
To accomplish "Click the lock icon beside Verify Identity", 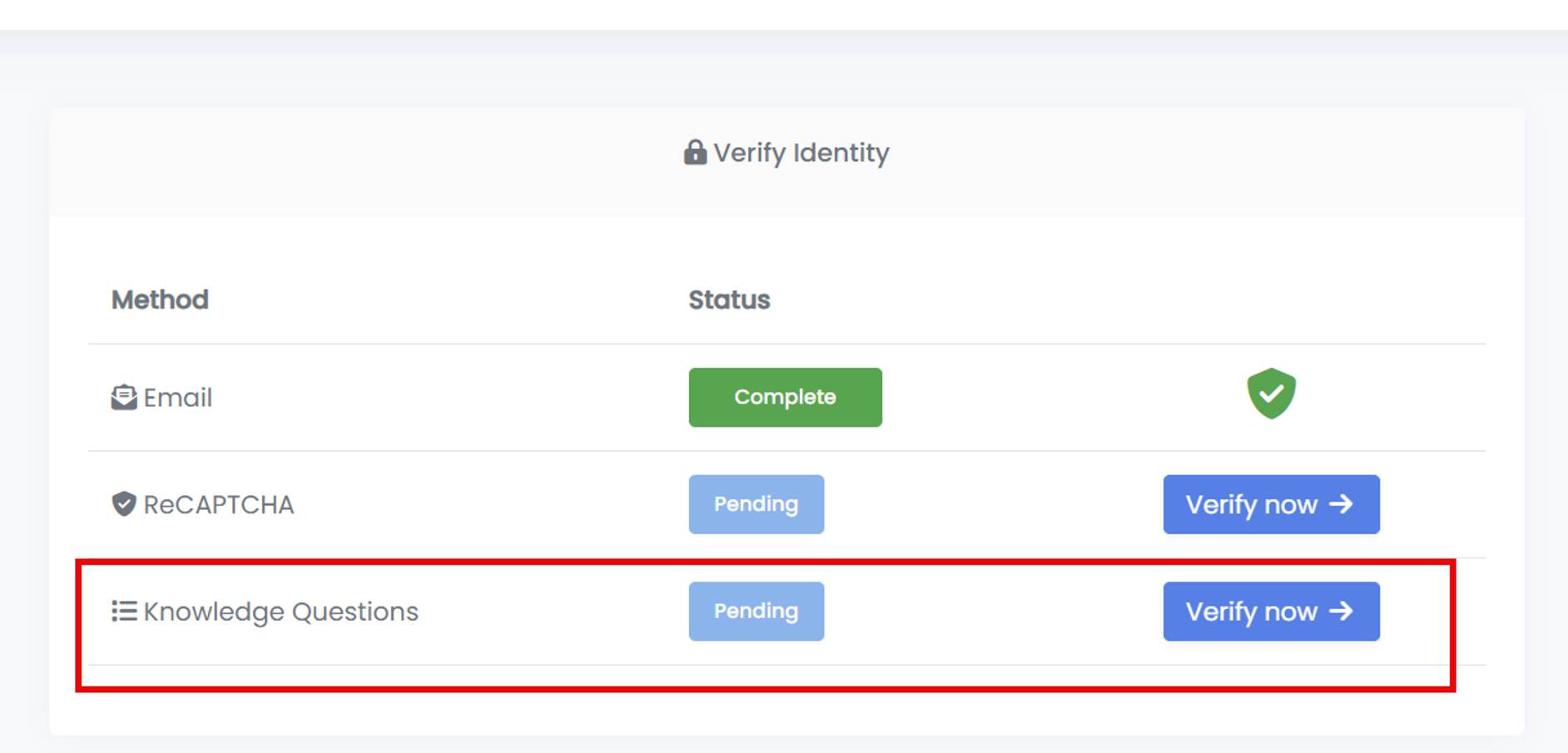I will tap(695, 152).
